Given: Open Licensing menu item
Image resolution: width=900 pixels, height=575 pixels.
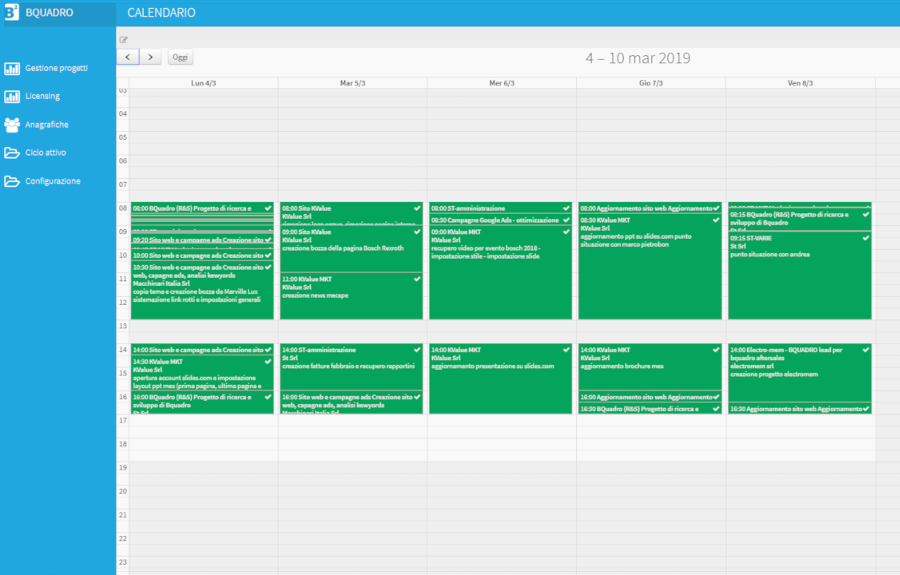Looking at the screenshot, I should 42,96.
